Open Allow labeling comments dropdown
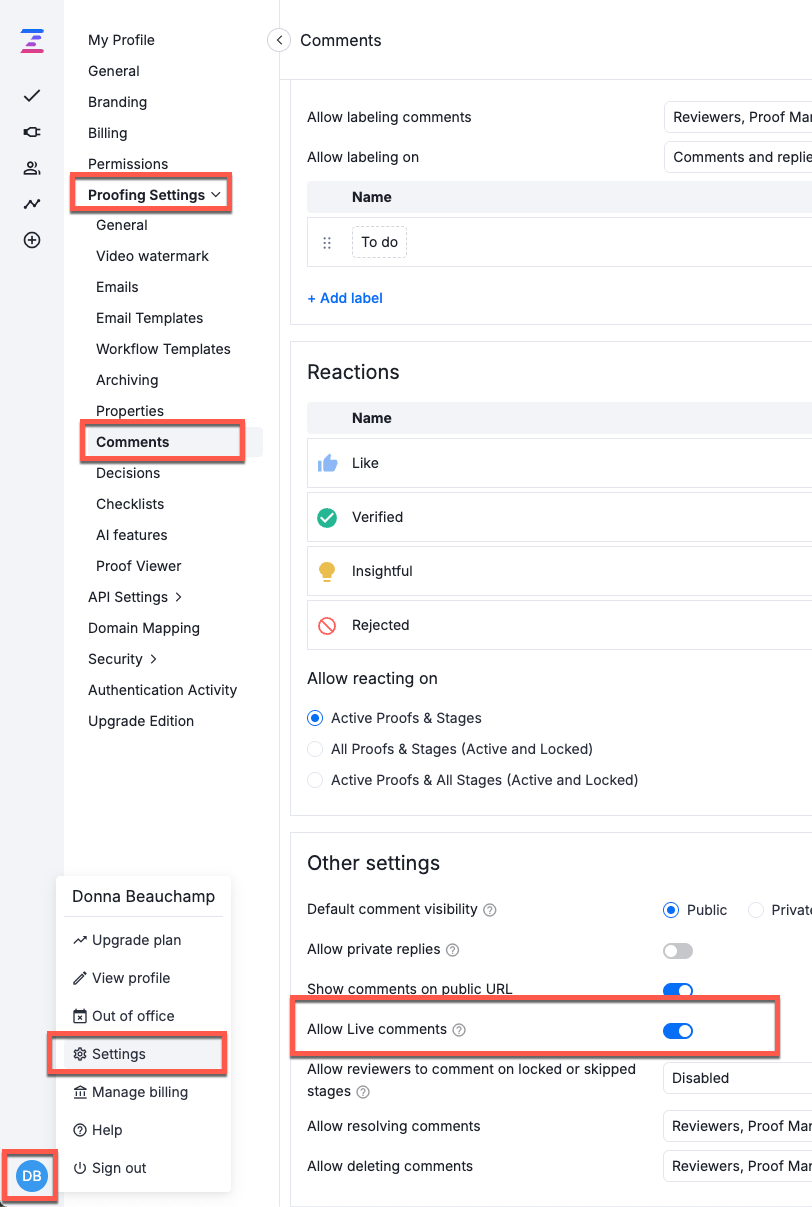 (x=738, y=117)
